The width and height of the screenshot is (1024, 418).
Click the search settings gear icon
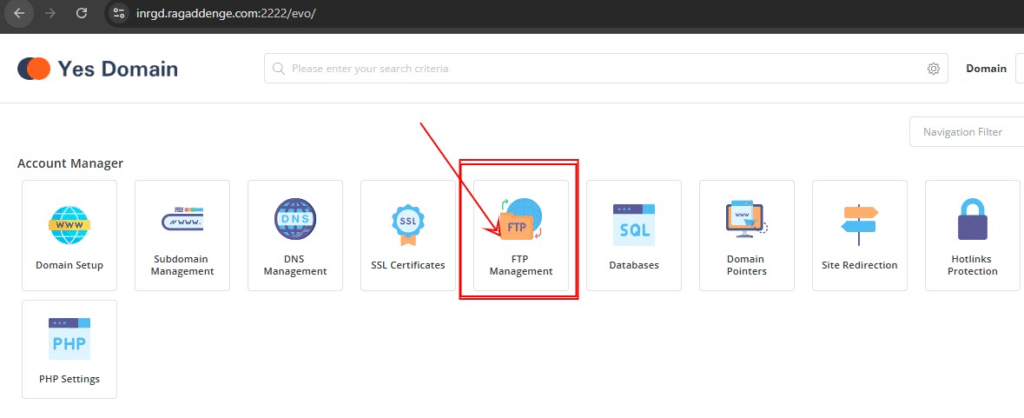[x=933, y=69]
